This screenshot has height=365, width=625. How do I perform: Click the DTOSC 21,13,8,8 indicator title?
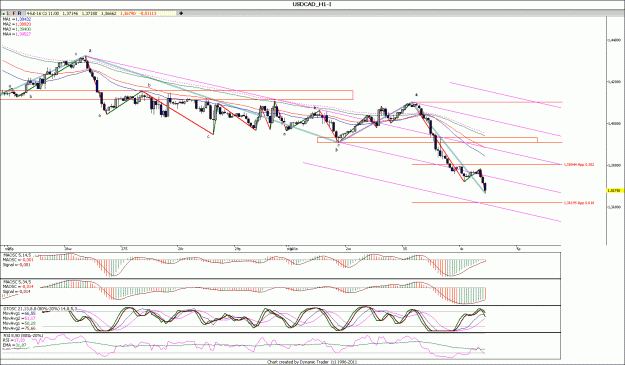pos(40,308)
